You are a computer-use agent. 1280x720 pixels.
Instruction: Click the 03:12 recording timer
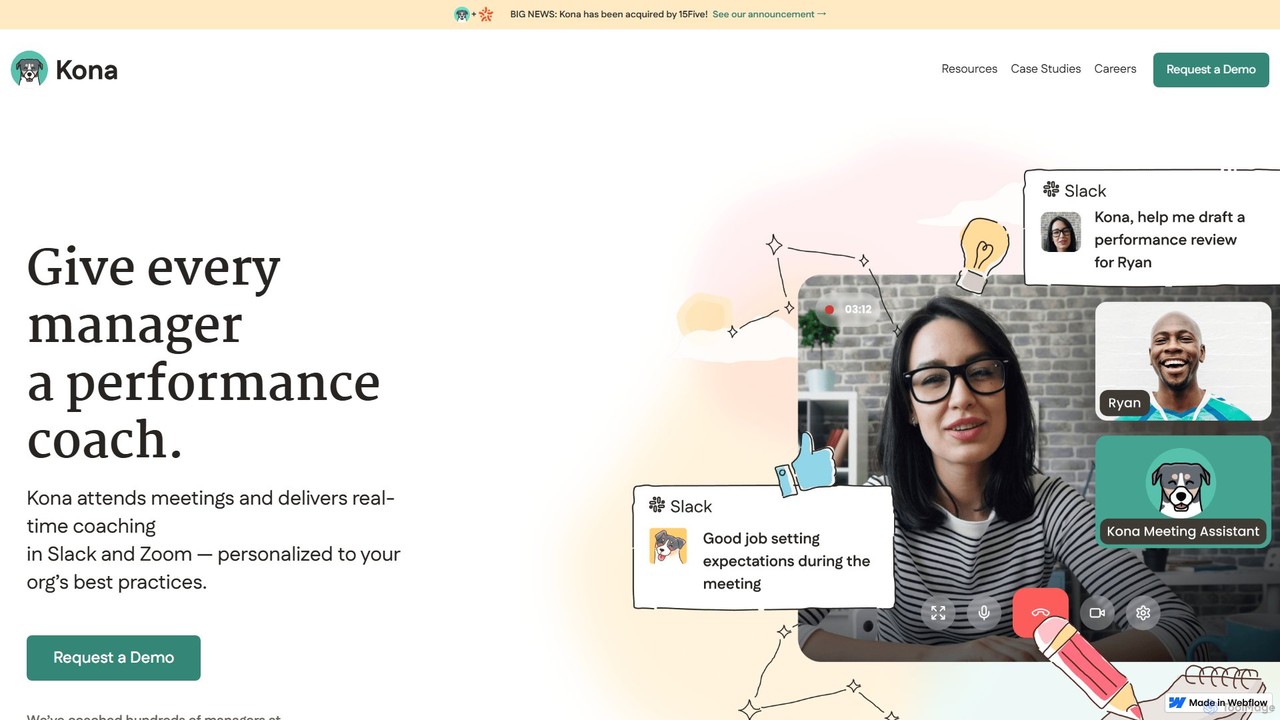pos(858,309)
